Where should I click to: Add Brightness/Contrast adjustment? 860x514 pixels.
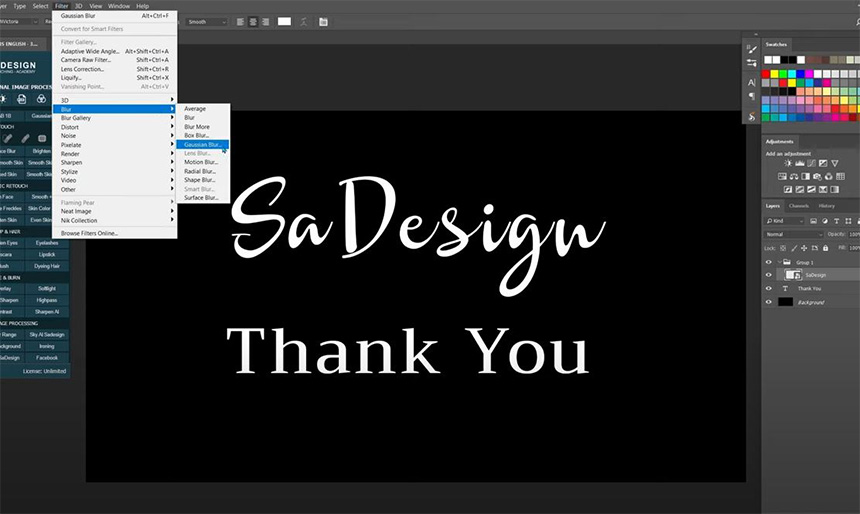788,163
